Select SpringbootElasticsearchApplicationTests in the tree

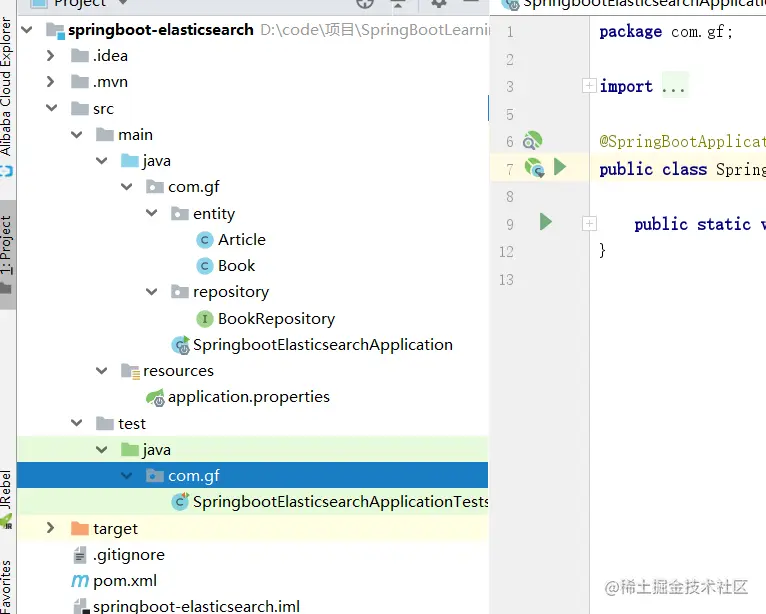[x=340, y=502]
